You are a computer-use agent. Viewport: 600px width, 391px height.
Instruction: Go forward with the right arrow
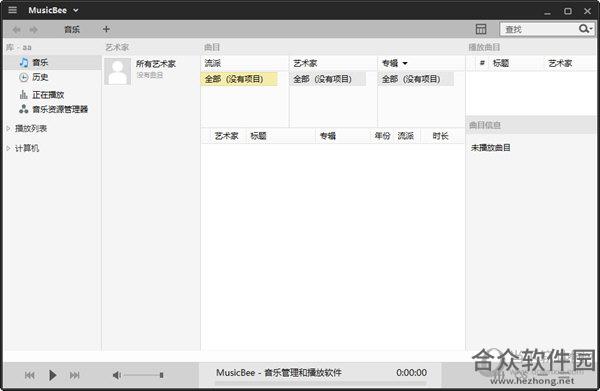(34, 29)
